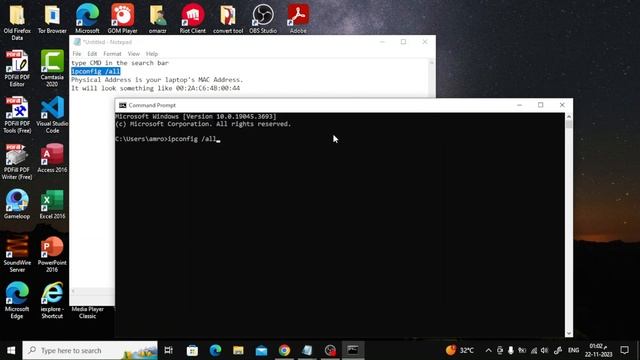Open Microsoft Edge icon in top desktop row
Image resolution: width=640 pixels, height=360 pixels.
(x=87, y=19)
